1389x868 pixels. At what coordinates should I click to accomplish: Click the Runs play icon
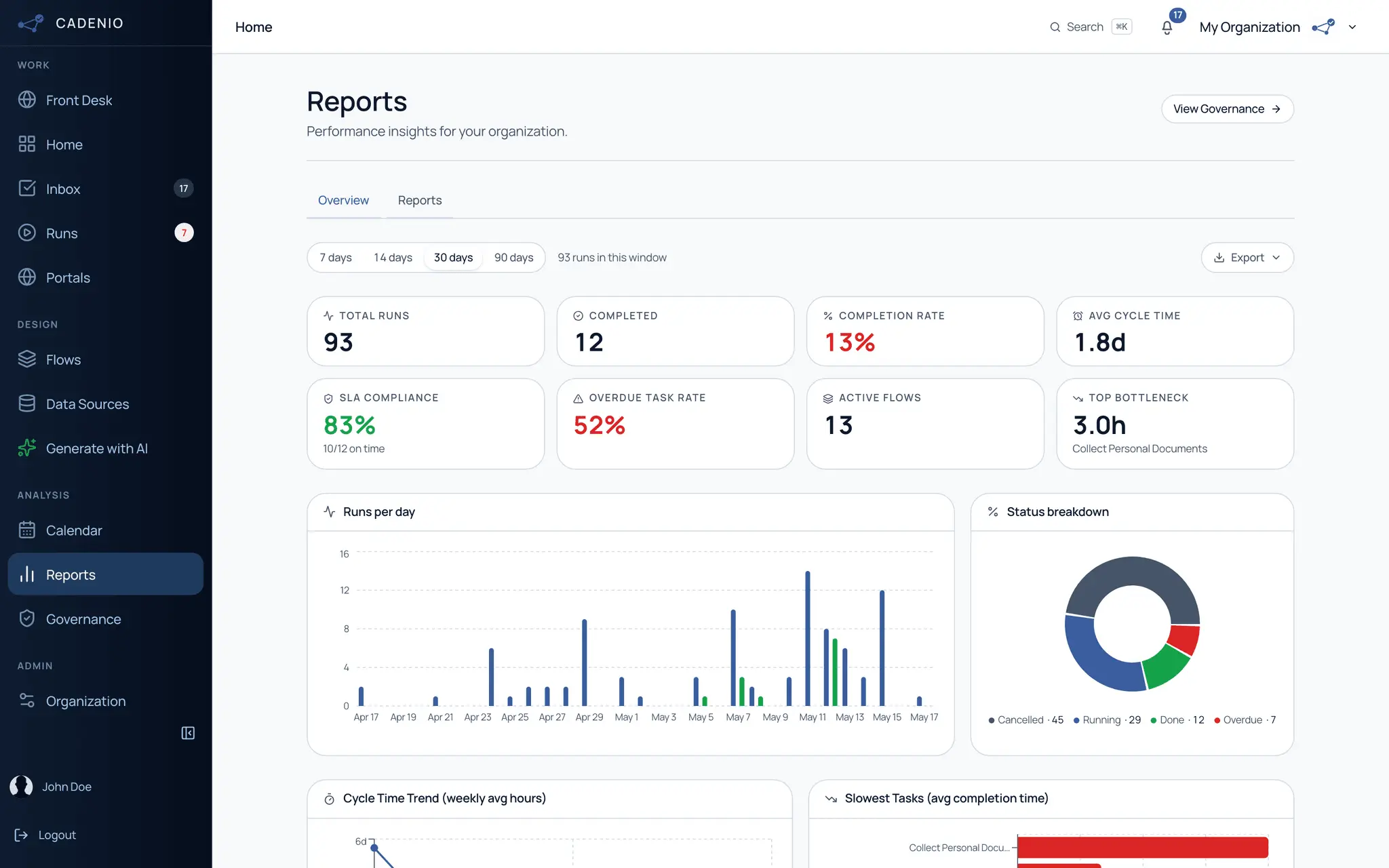[27, 233]
